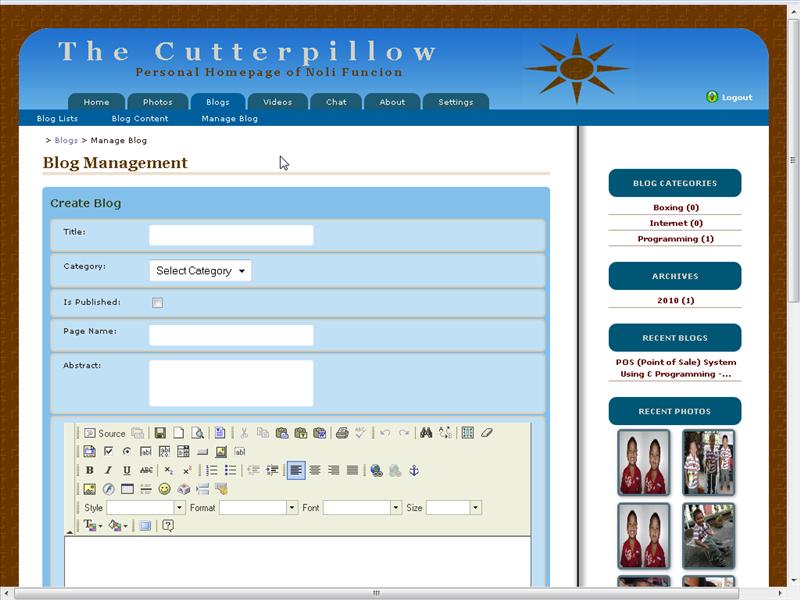The width and height of the screenshot is (800, 600).
Task: Insert a Selection list field icon
Action: pos(183,452)
